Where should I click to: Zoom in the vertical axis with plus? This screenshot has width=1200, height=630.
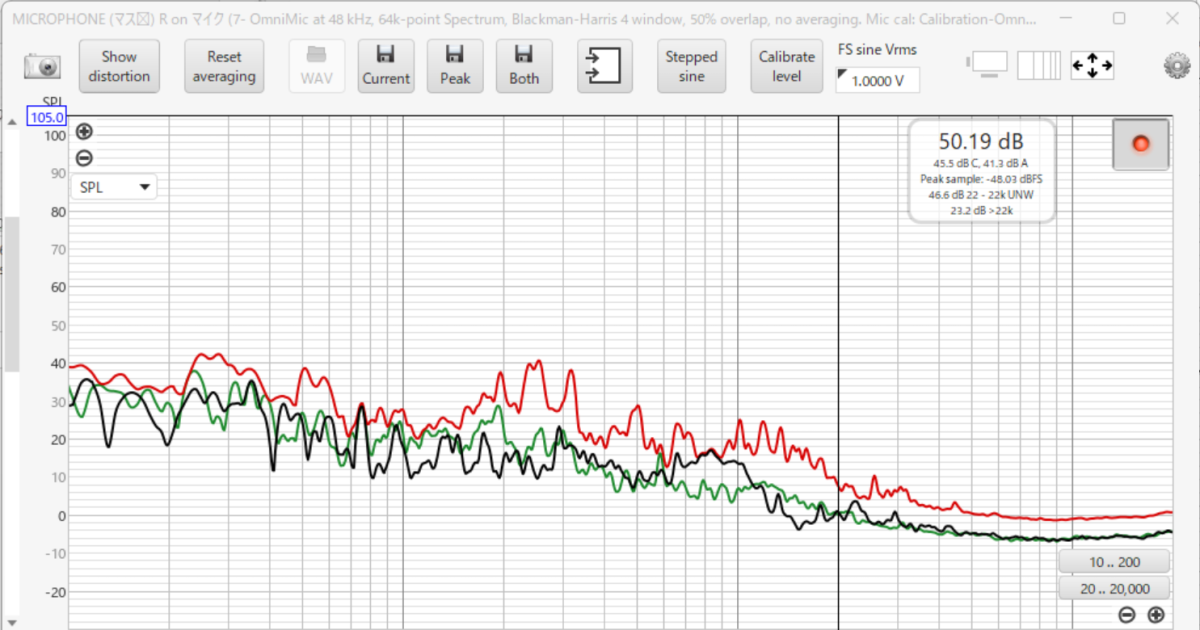[84, 131]
